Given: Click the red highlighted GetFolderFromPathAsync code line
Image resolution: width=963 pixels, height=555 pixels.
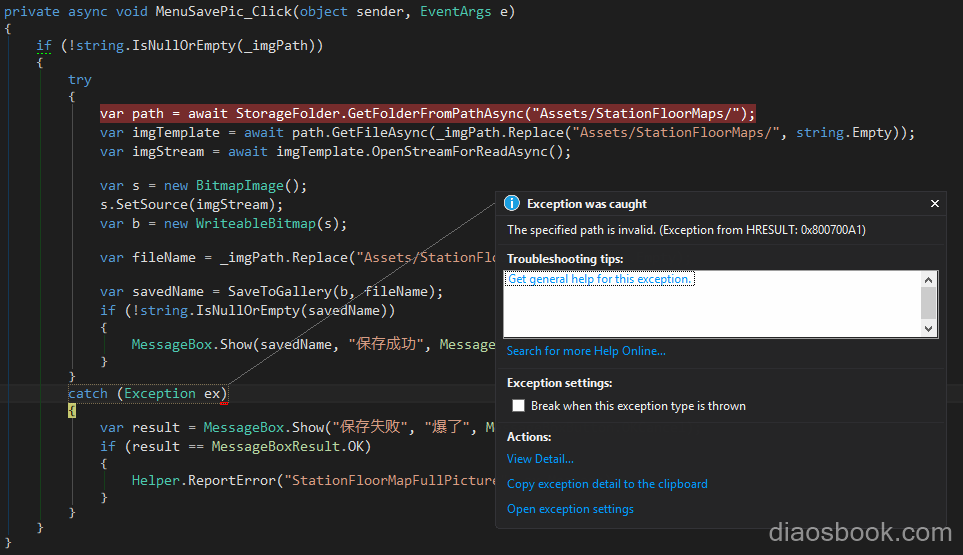Looking at the screenshot, I should click(427, 114).
